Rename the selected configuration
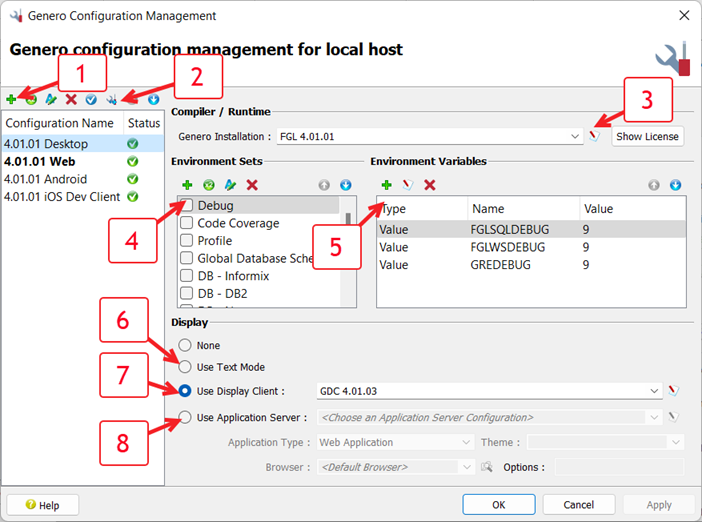 51,99
